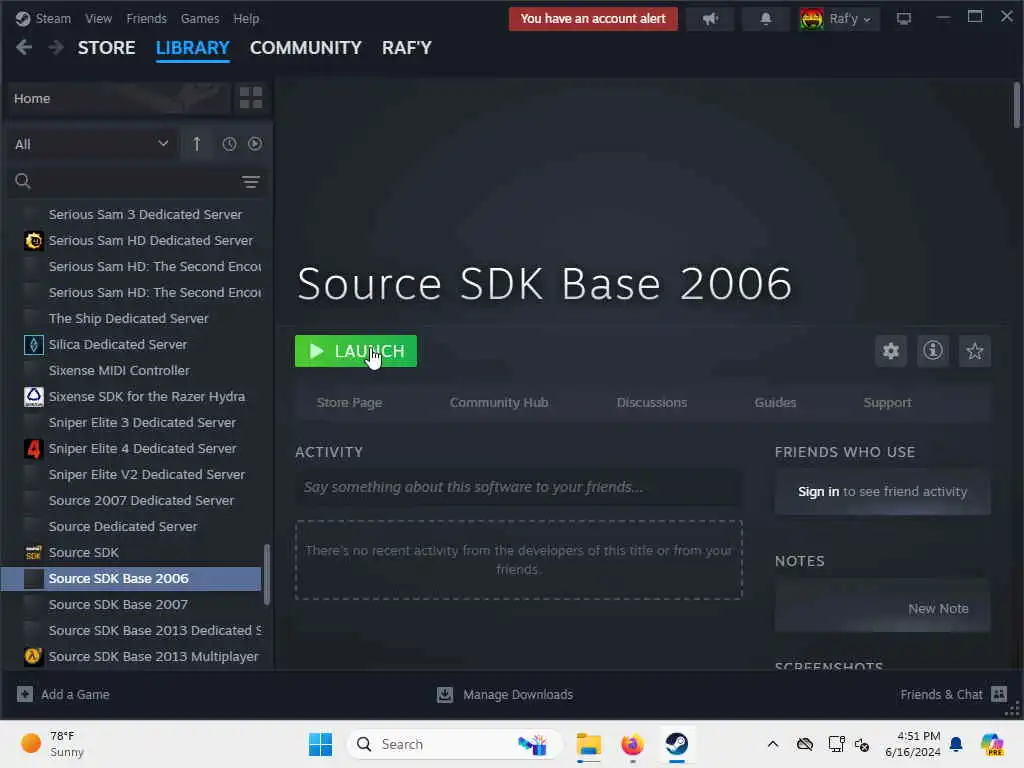Click the Home library button
1024x768 pixels.
[x=120, y=98]
